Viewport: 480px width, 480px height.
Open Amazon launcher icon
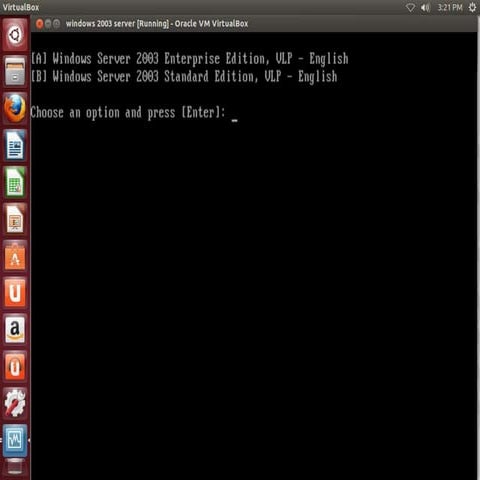15,329
